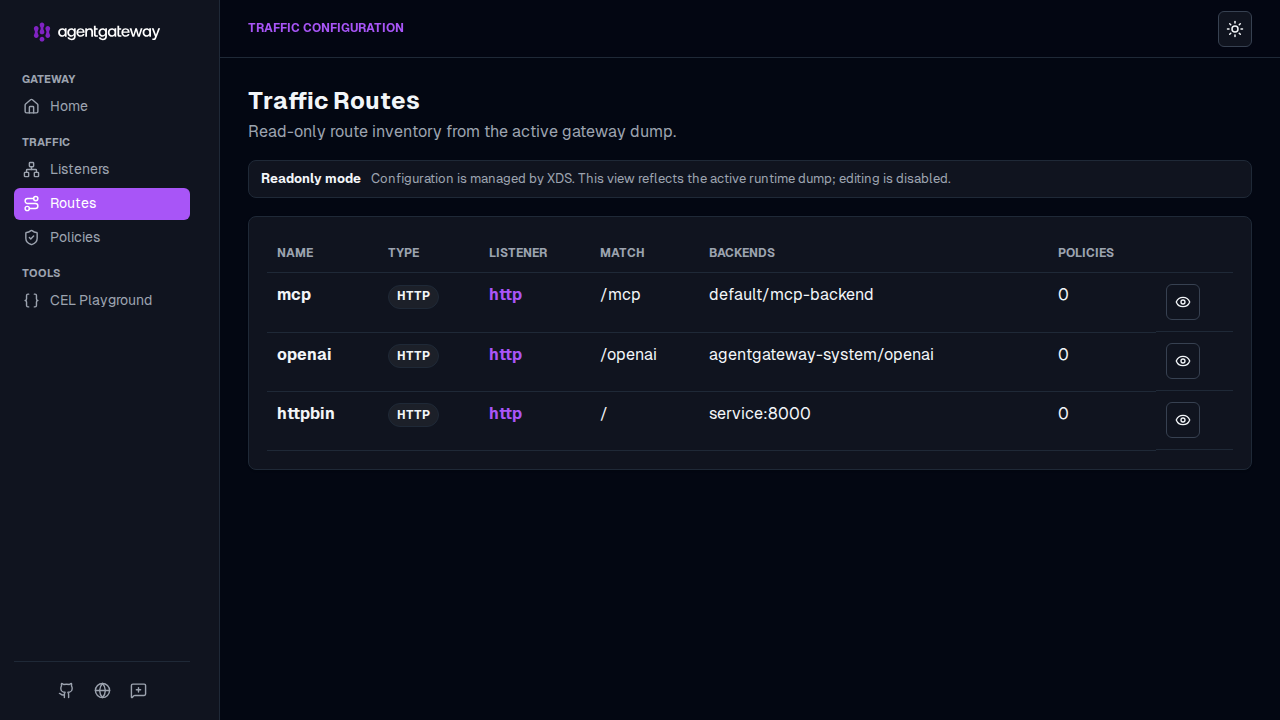View details of the openai route

point(1183,361)
